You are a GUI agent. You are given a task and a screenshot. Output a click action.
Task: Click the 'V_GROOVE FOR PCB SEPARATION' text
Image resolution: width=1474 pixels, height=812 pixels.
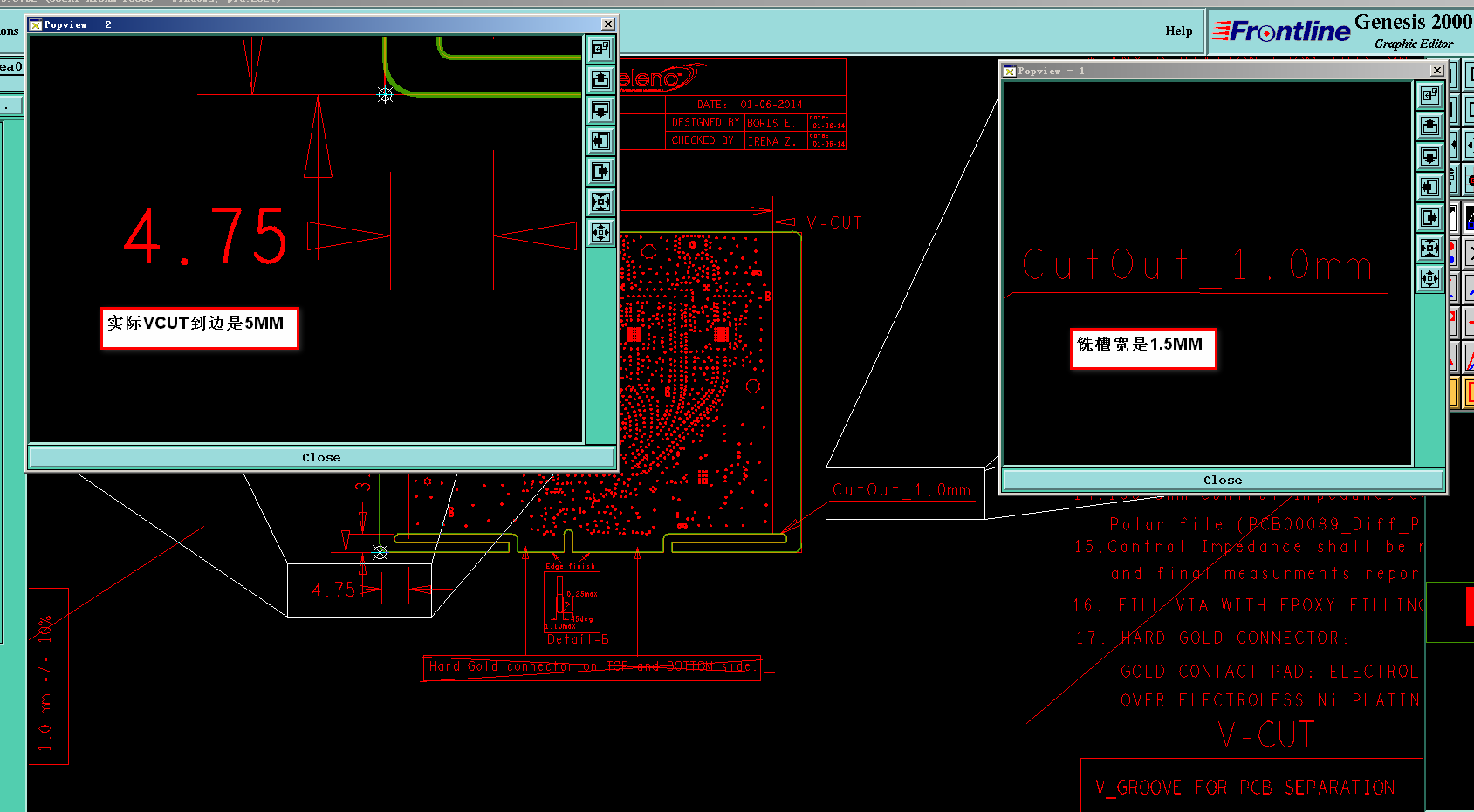pyautogui.click(x=1245, y=788)
